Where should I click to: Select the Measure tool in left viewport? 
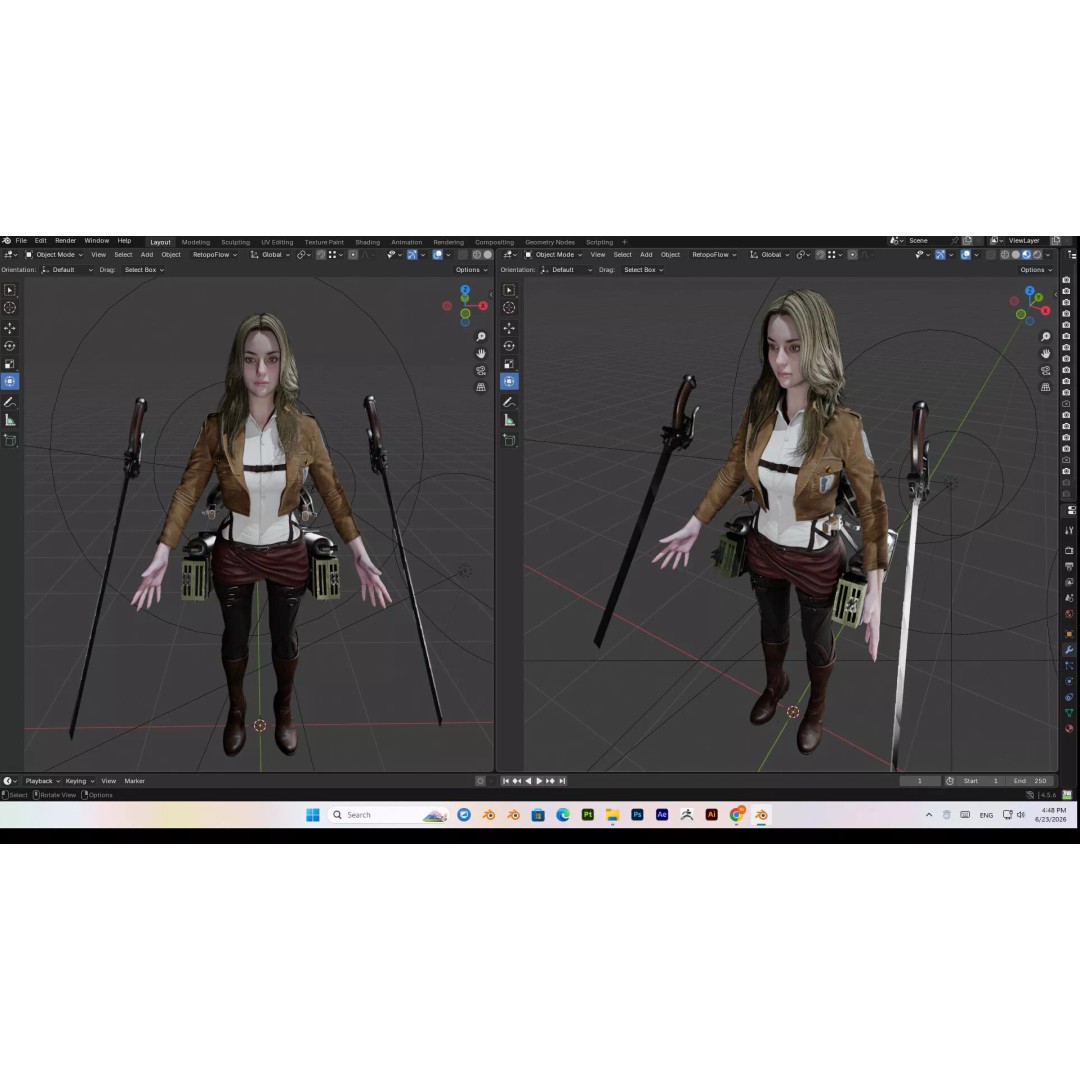point(10,420)
